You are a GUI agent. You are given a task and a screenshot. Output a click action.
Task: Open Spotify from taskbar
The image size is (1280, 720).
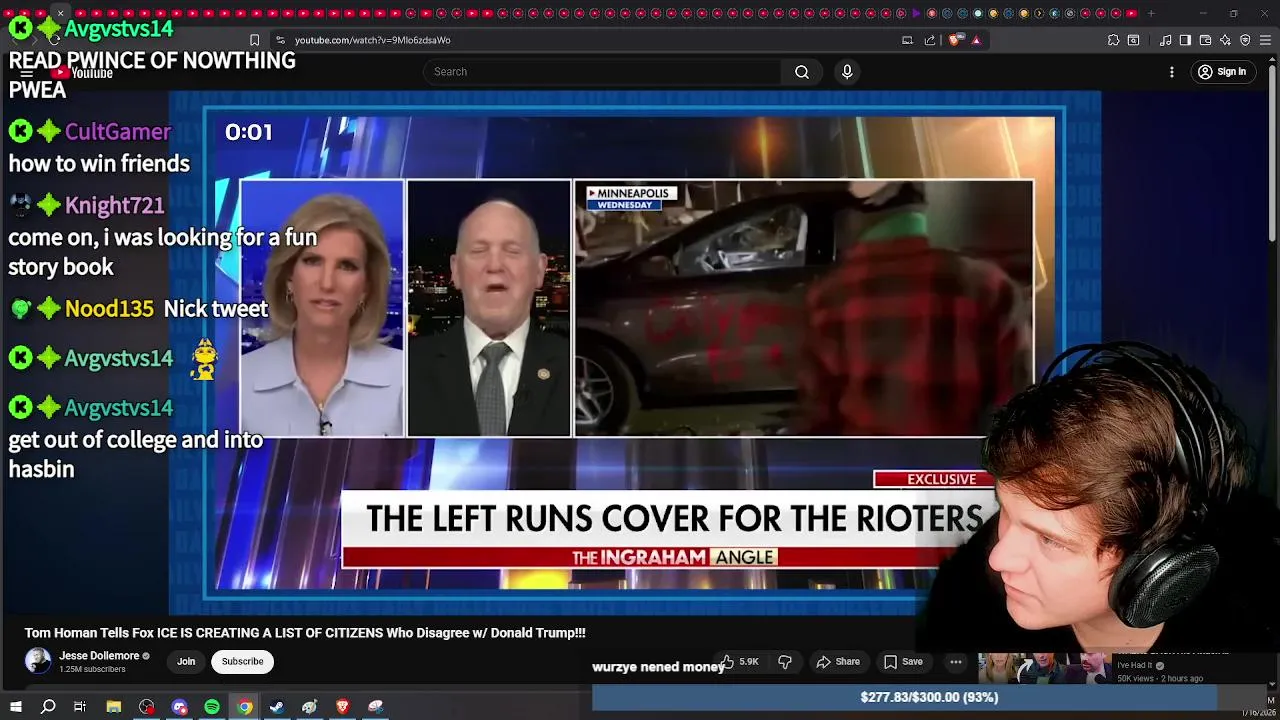(x=212, y=707)
